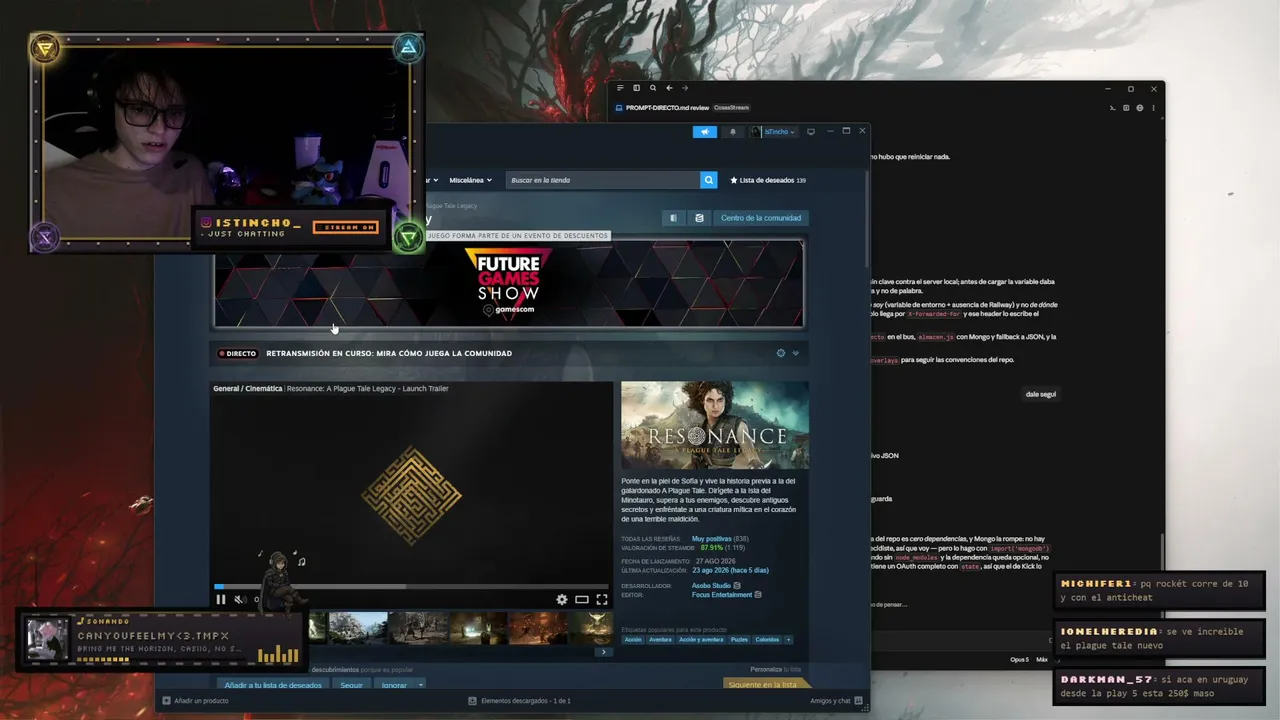
Task: Open Amigos y chat panel
Action: tap(836, 701)
